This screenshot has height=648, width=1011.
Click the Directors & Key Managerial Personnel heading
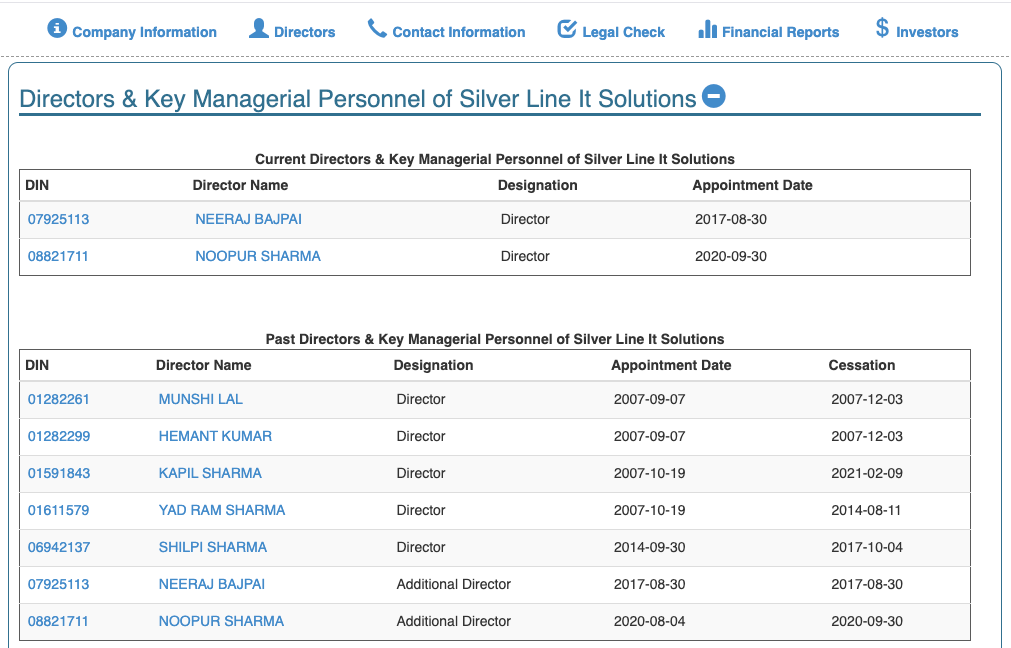click(358, 99)
